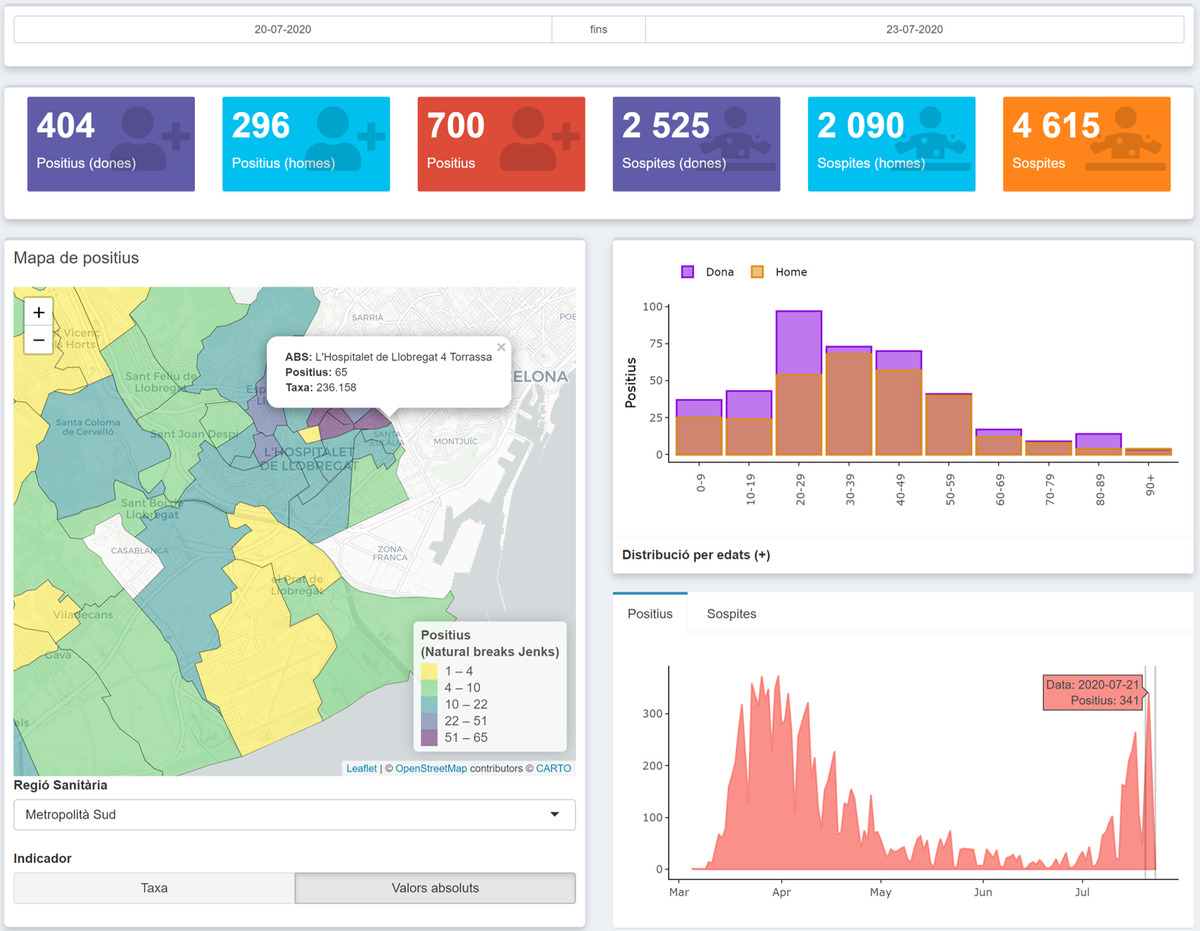Image resolution: width=1200 pixels, height=931 pixels.
Task: Click the purple 51 – 65 legend swatch
Action: pyautogui.click(x=429, y=738)
